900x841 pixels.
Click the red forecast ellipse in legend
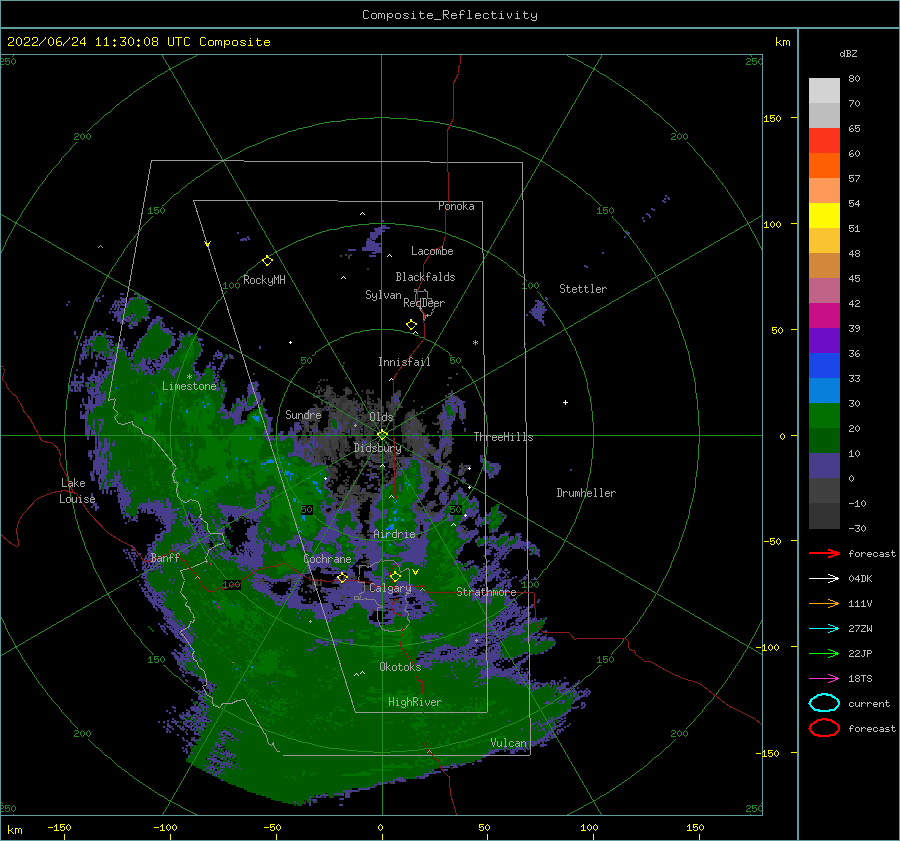click(x=824, y=728)
